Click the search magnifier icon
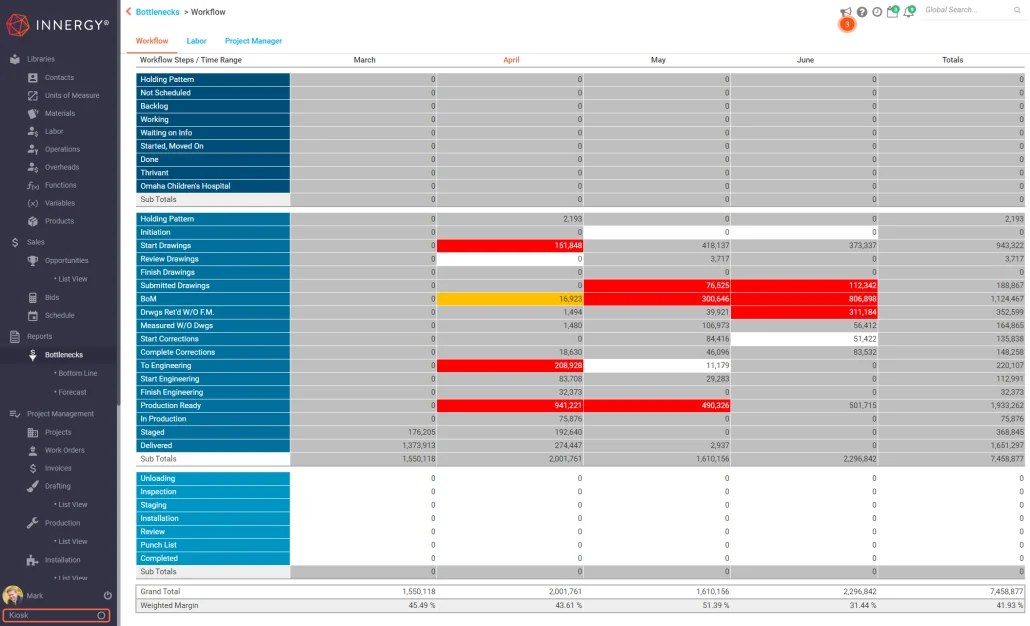The height and width of the screenshot is (626, 1030). (1017, 10)
